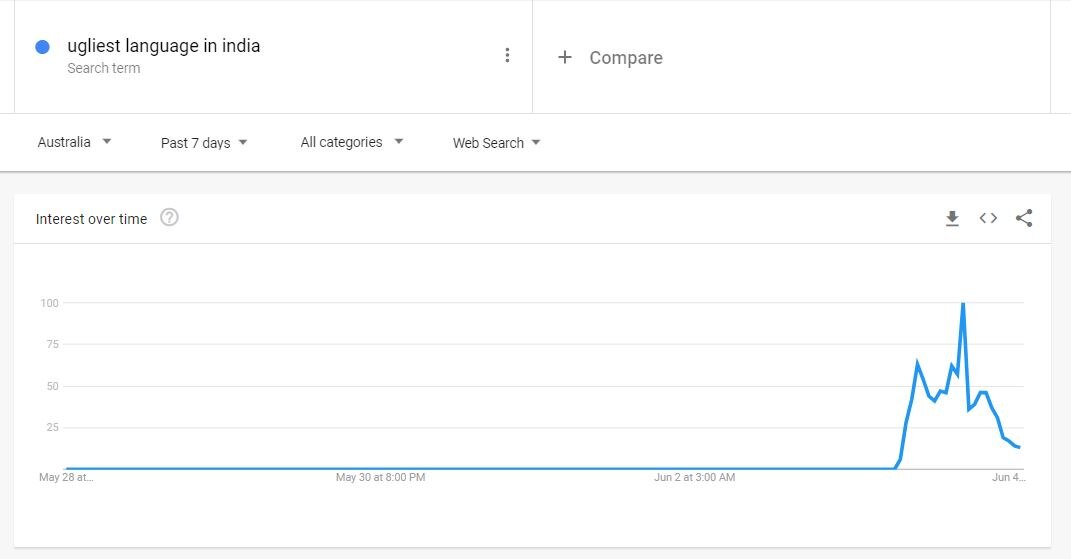1071x559 pixels.
Task: Change the Past 7 days range
Action: [204, 143]
